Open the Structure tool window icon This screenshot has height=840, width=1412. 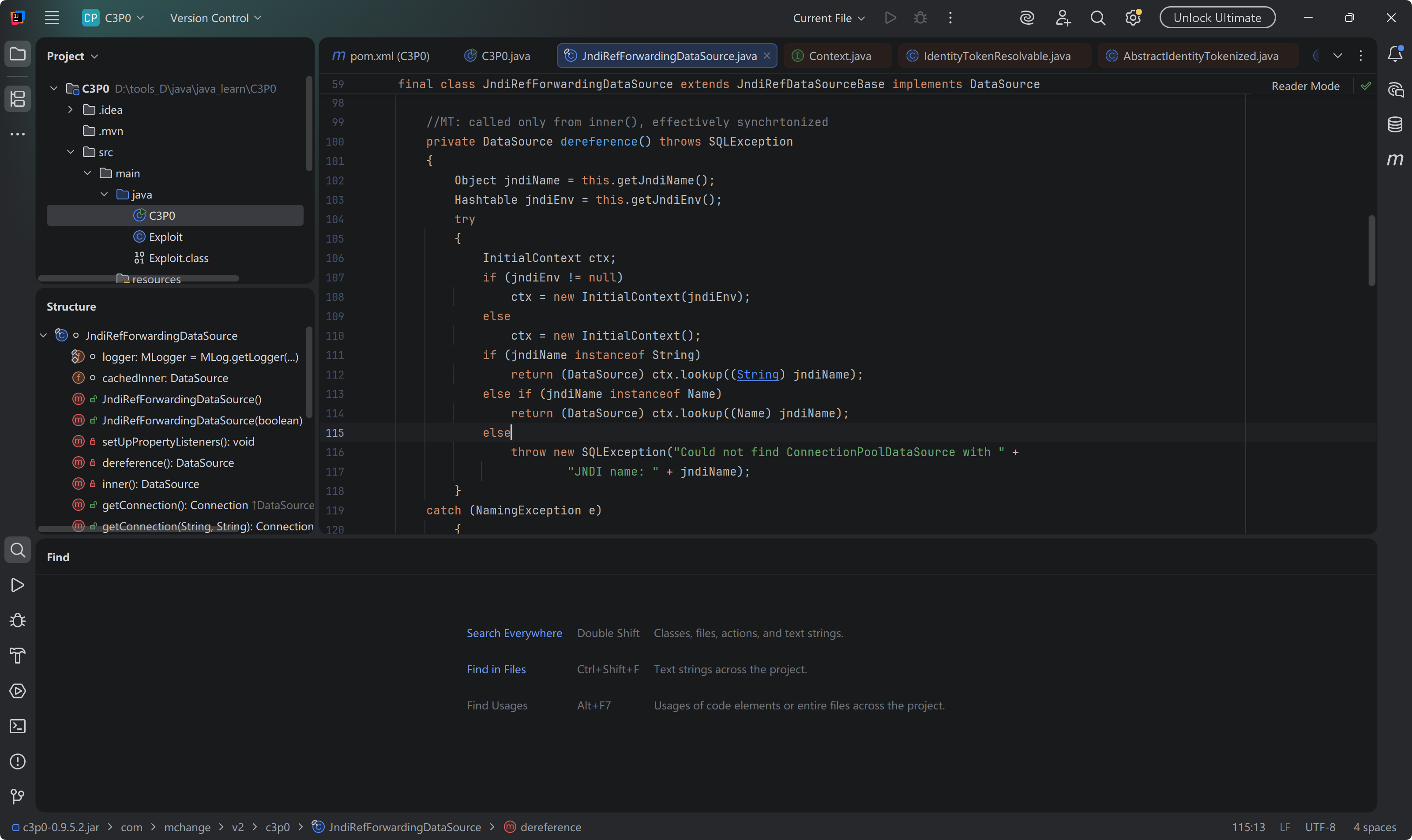point(18,99)
